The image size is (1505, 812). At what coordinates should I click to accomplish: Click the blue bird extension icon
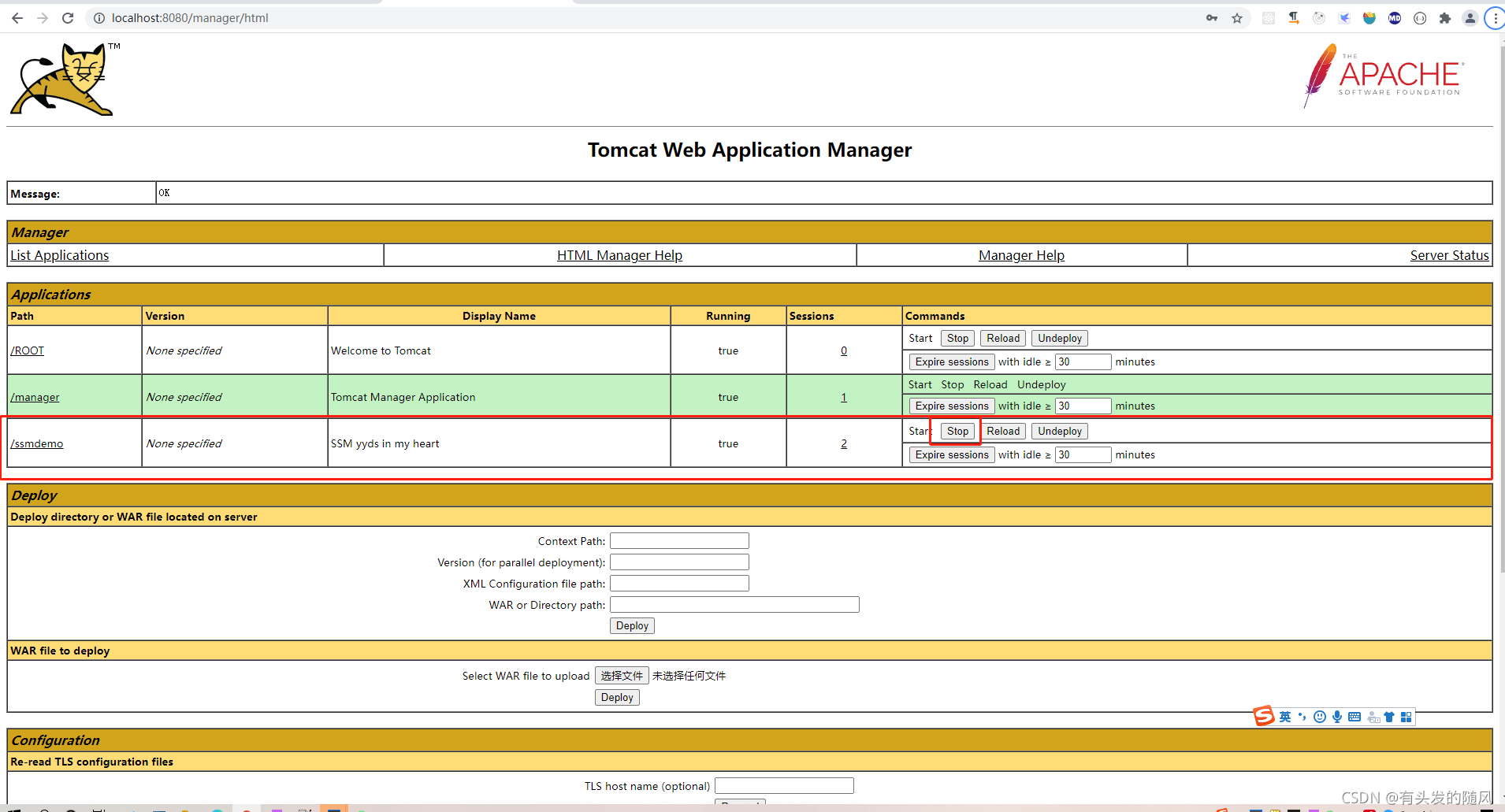coord(1344,18)
